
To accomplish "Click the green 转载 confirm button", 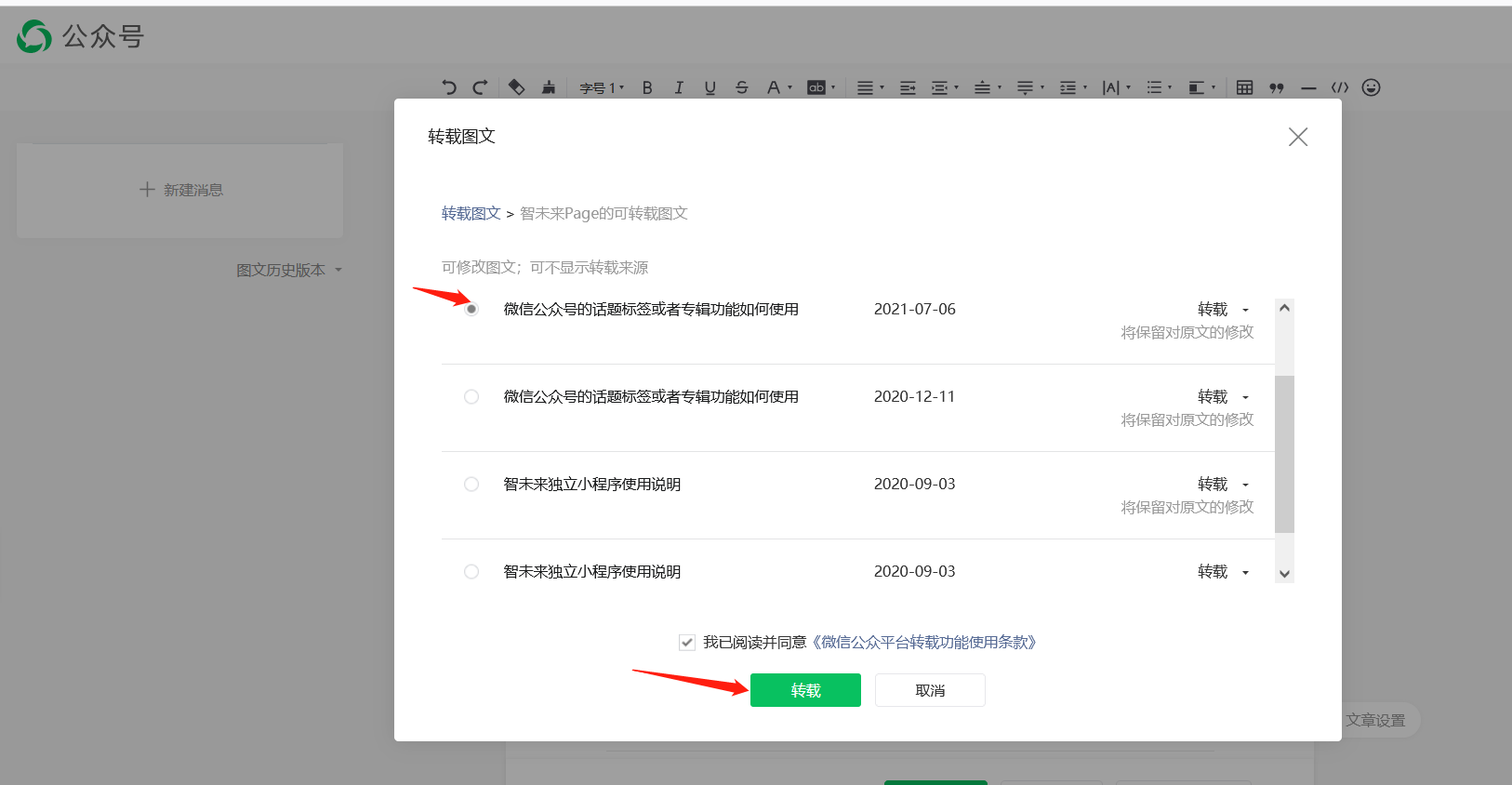I will [x=805, y=690].
